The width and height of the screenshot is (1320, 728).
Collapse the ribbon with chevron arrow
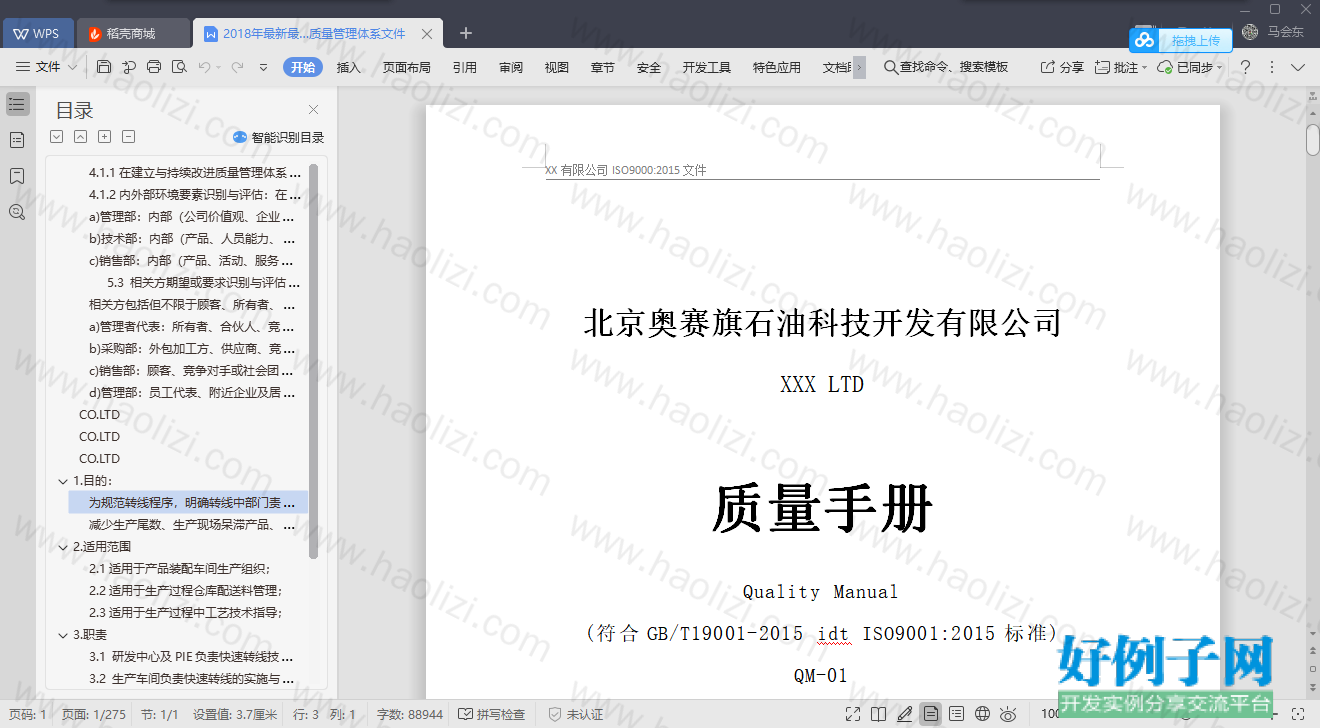tap(1298, 67)
